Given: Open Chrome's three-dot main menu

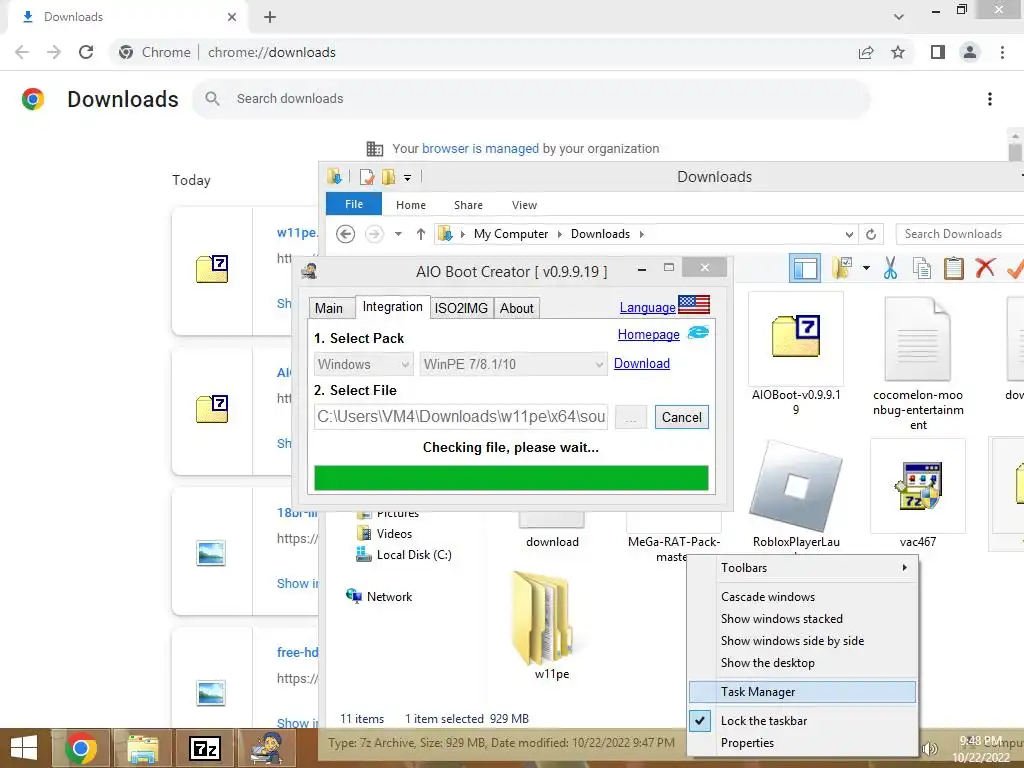Looking at the screenshot, I should [x=1002, y=52].
